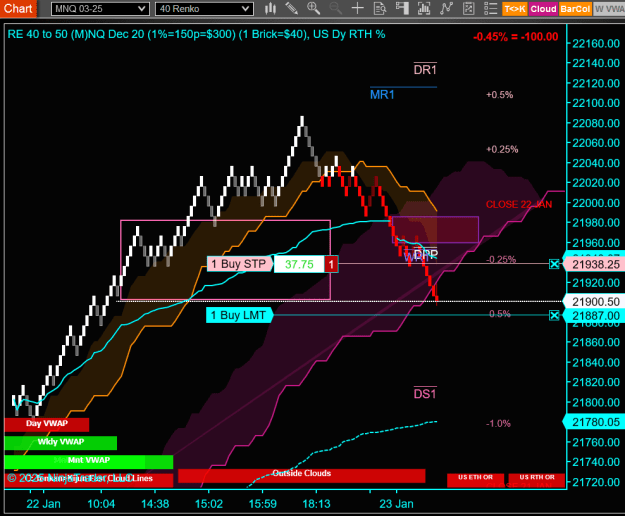The width and height of the screenshot is (625, 516).
Task: Click the Day VWAP status bar
Action: click(47, 424)
